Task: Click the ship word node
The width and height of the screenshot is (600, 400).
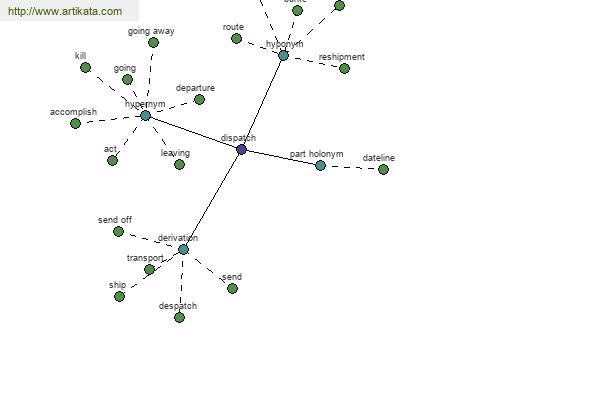Action: 119,296
